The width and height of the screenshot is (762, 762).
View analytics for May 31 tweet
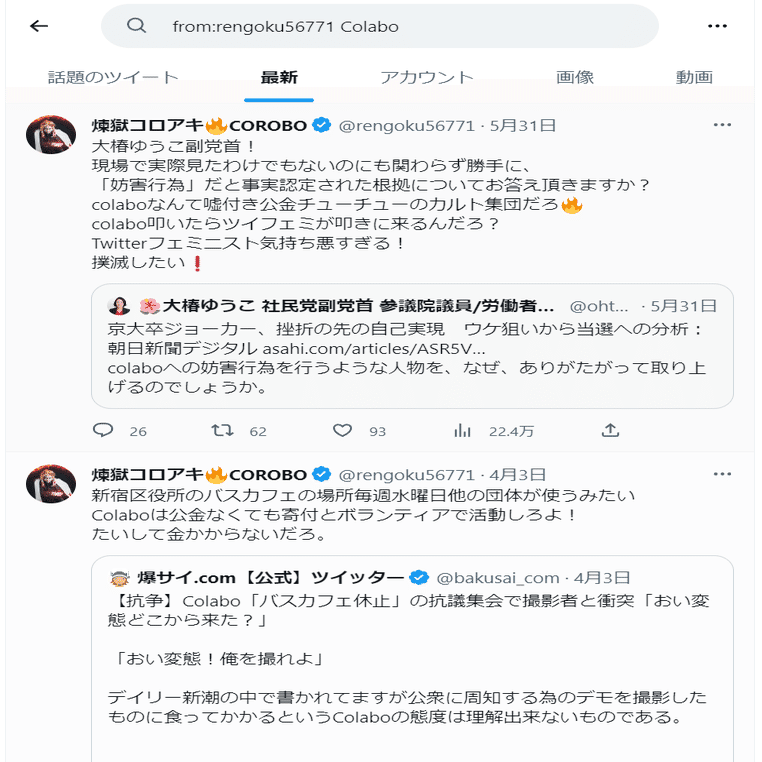click(463, 431)
